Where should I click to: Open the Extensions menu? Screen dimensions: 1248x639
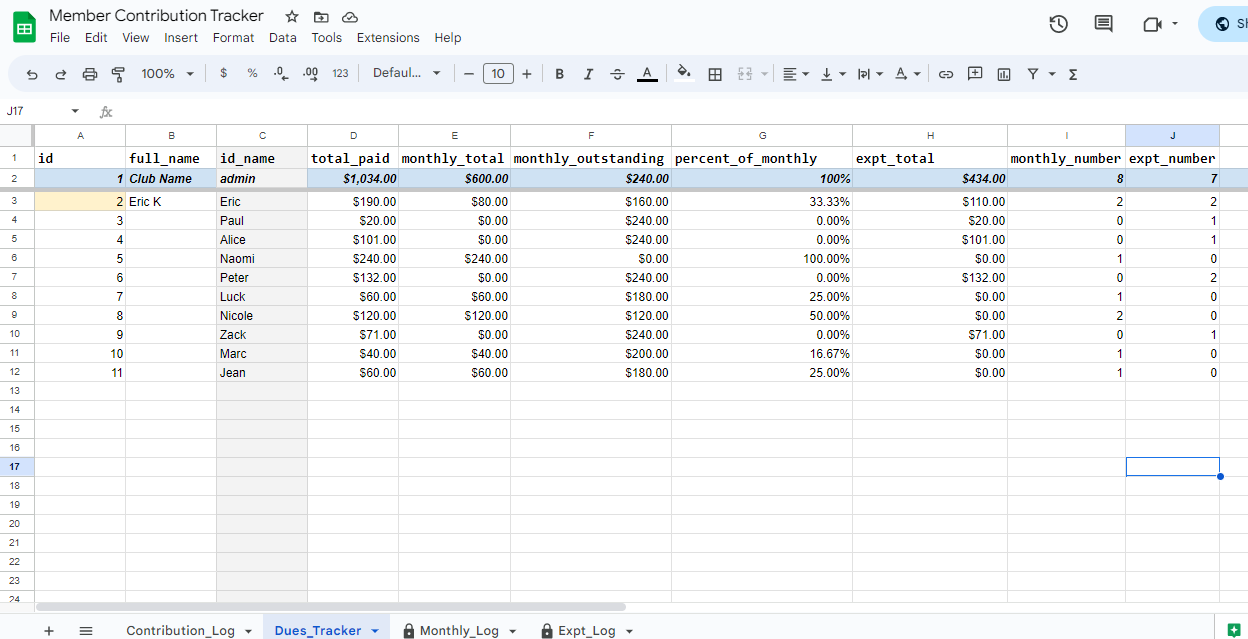click(x=388, y=38)
